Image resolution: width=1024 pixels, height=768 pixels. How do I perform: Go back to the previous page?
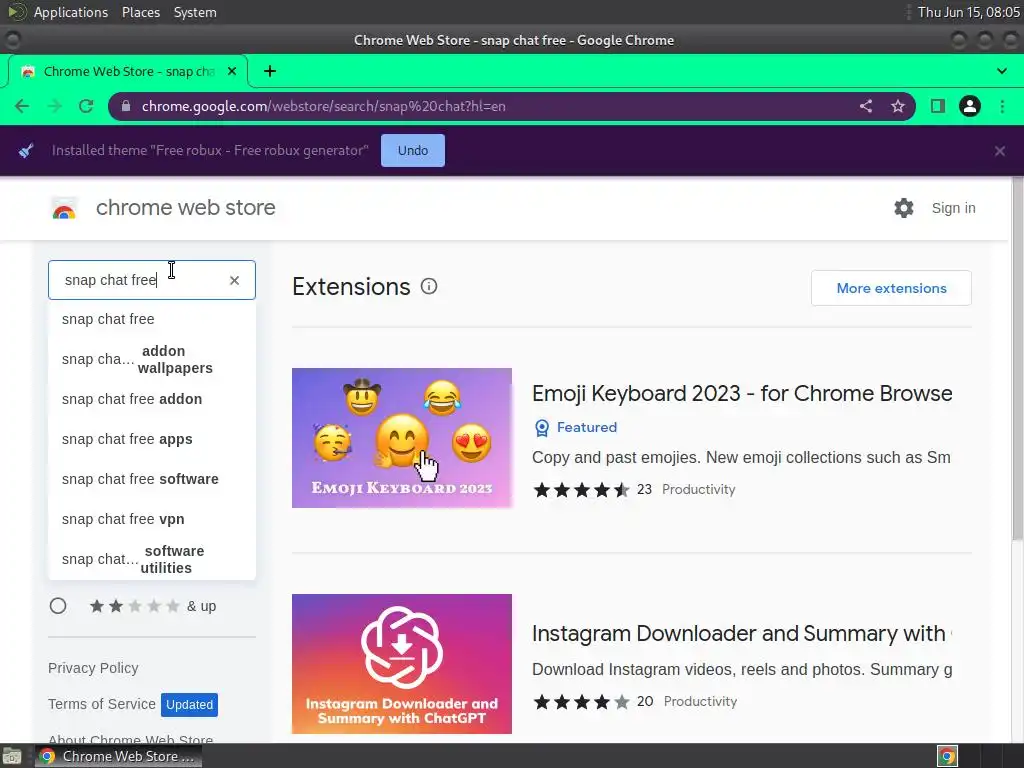[22, 106]
